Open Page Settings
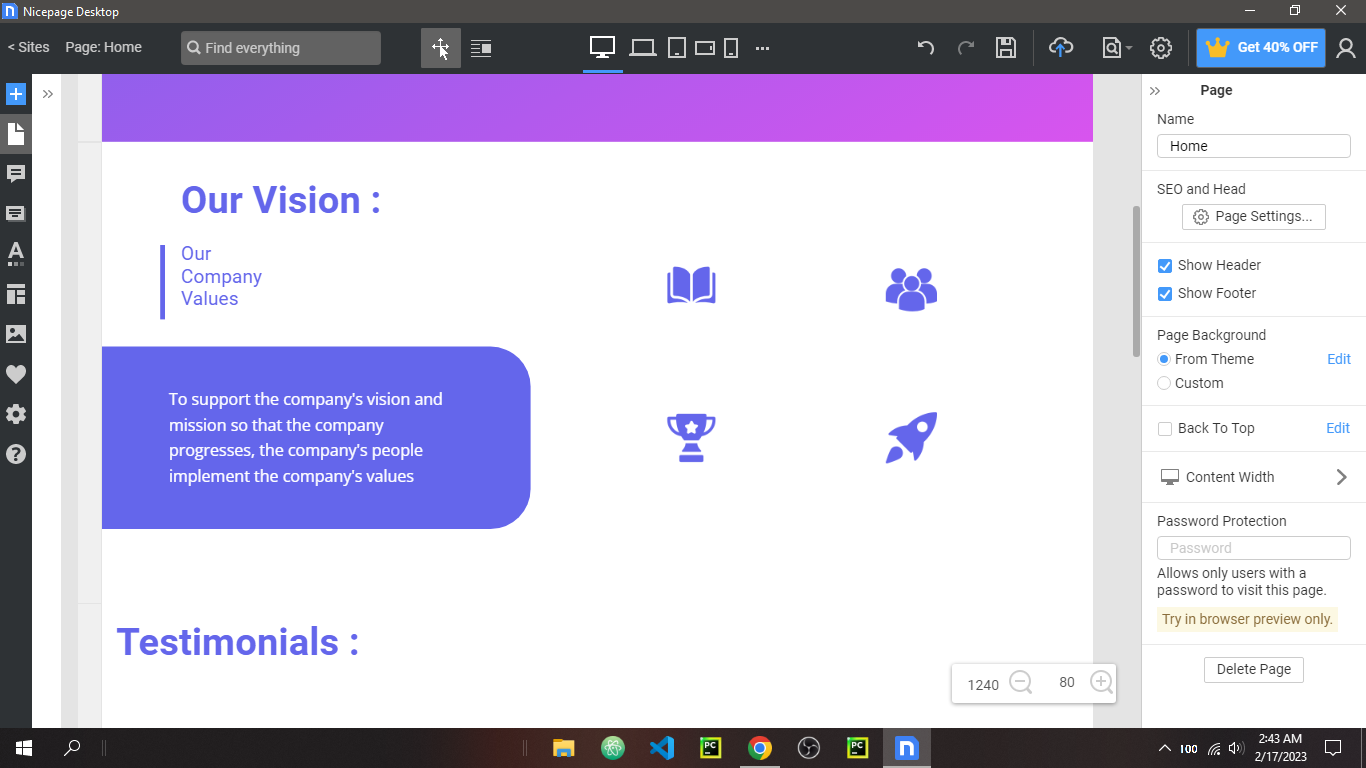 1253,216
